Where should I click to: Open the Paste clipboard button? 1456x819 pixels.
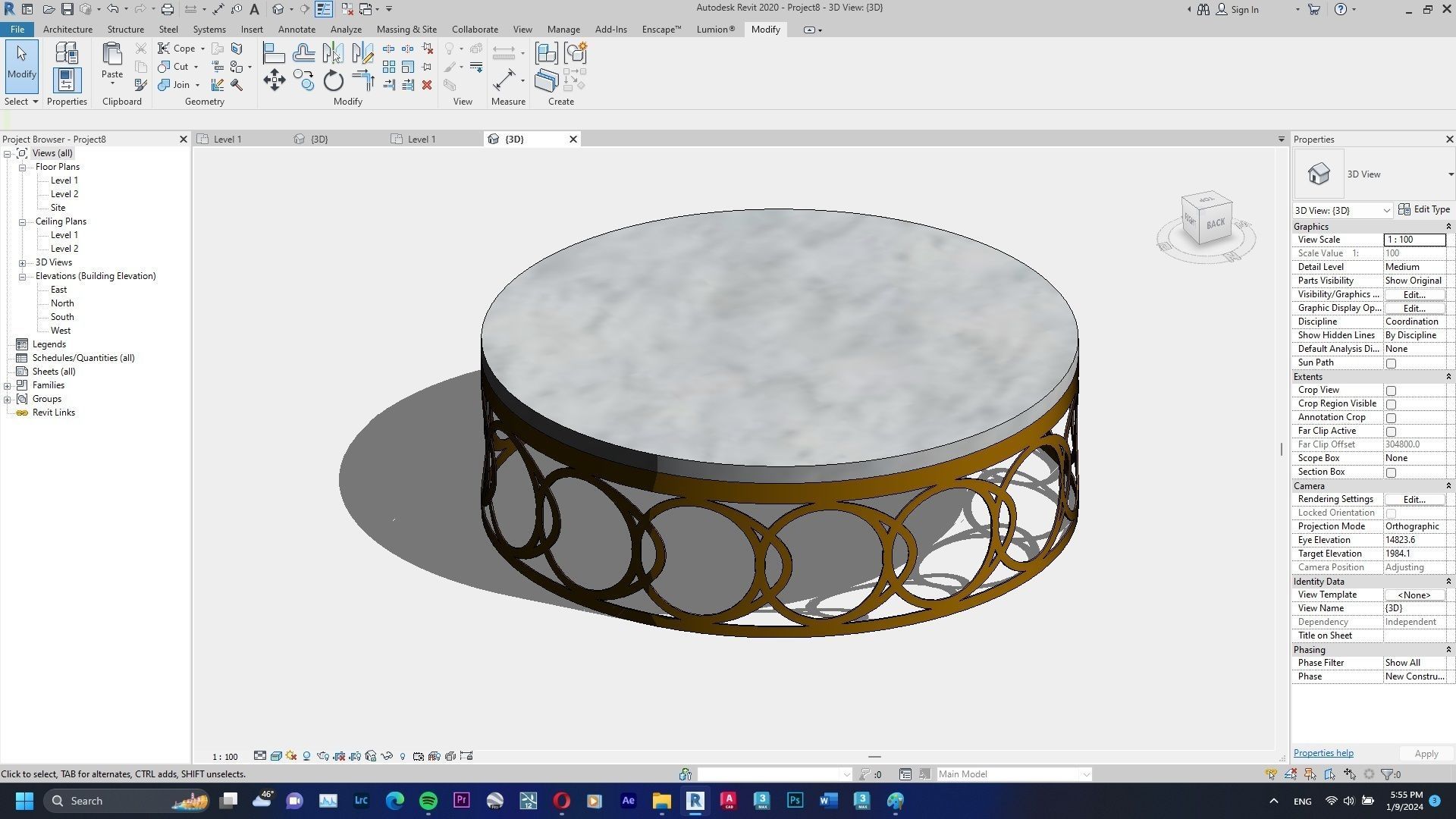(x=112, y=61)
